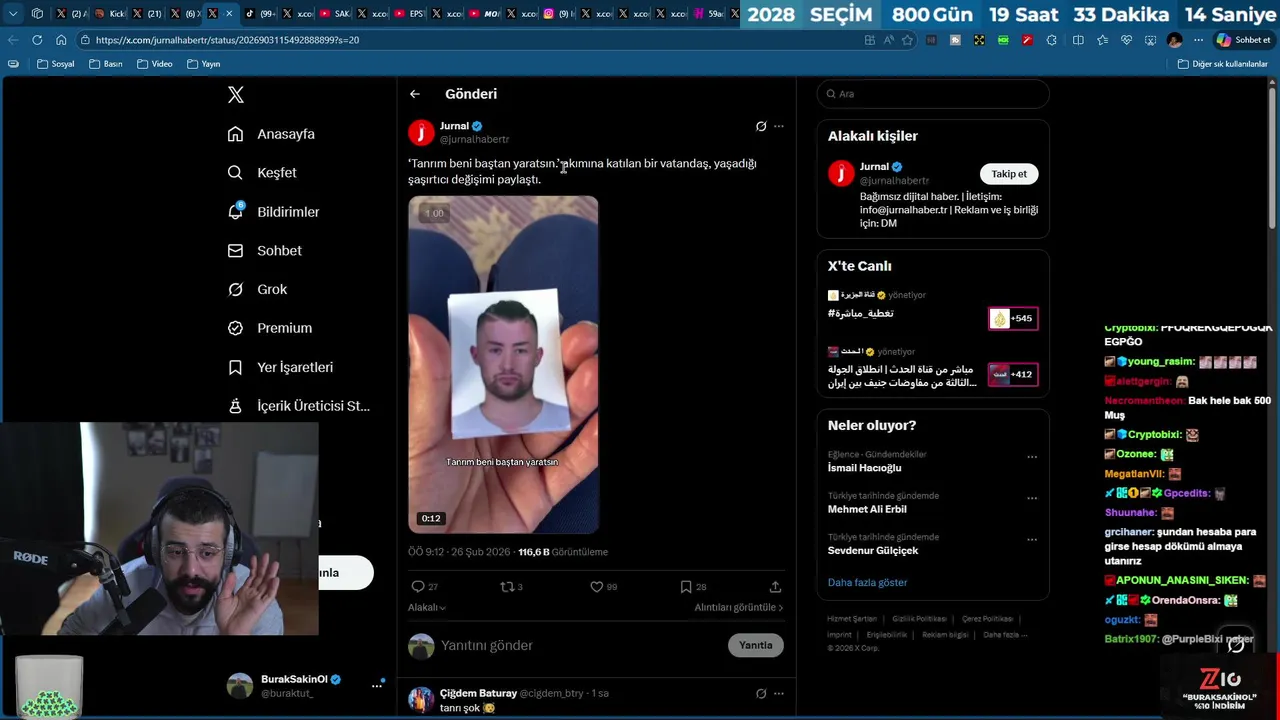
Task: Open more options for Sevdenur Gülçiçek trend
Action: tap(1032, 539)
